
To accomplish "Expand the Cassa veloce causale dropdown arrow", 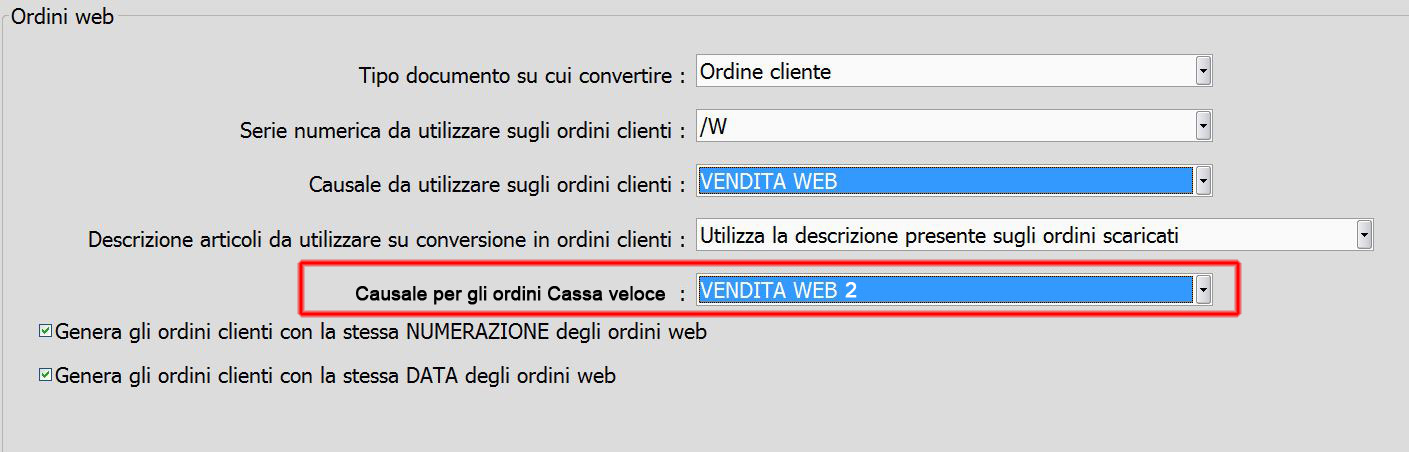I will (x=1203, y=290).
